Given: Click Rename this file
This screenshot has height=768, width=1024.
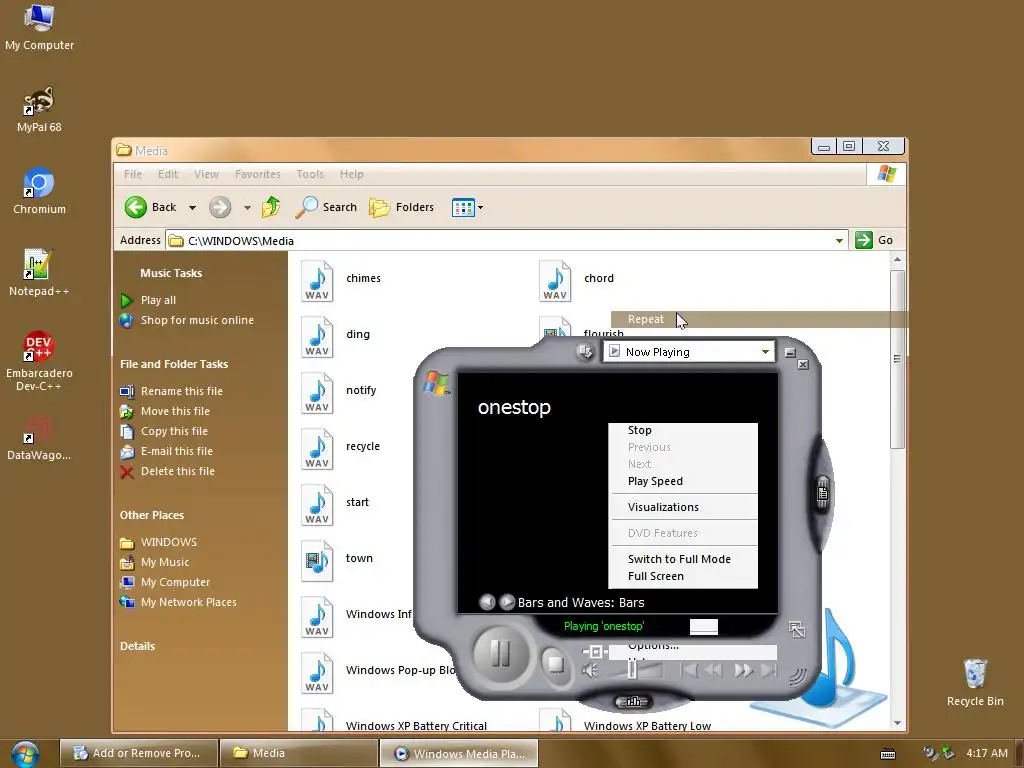Looking at the screenshot, I should pos(182,391).
